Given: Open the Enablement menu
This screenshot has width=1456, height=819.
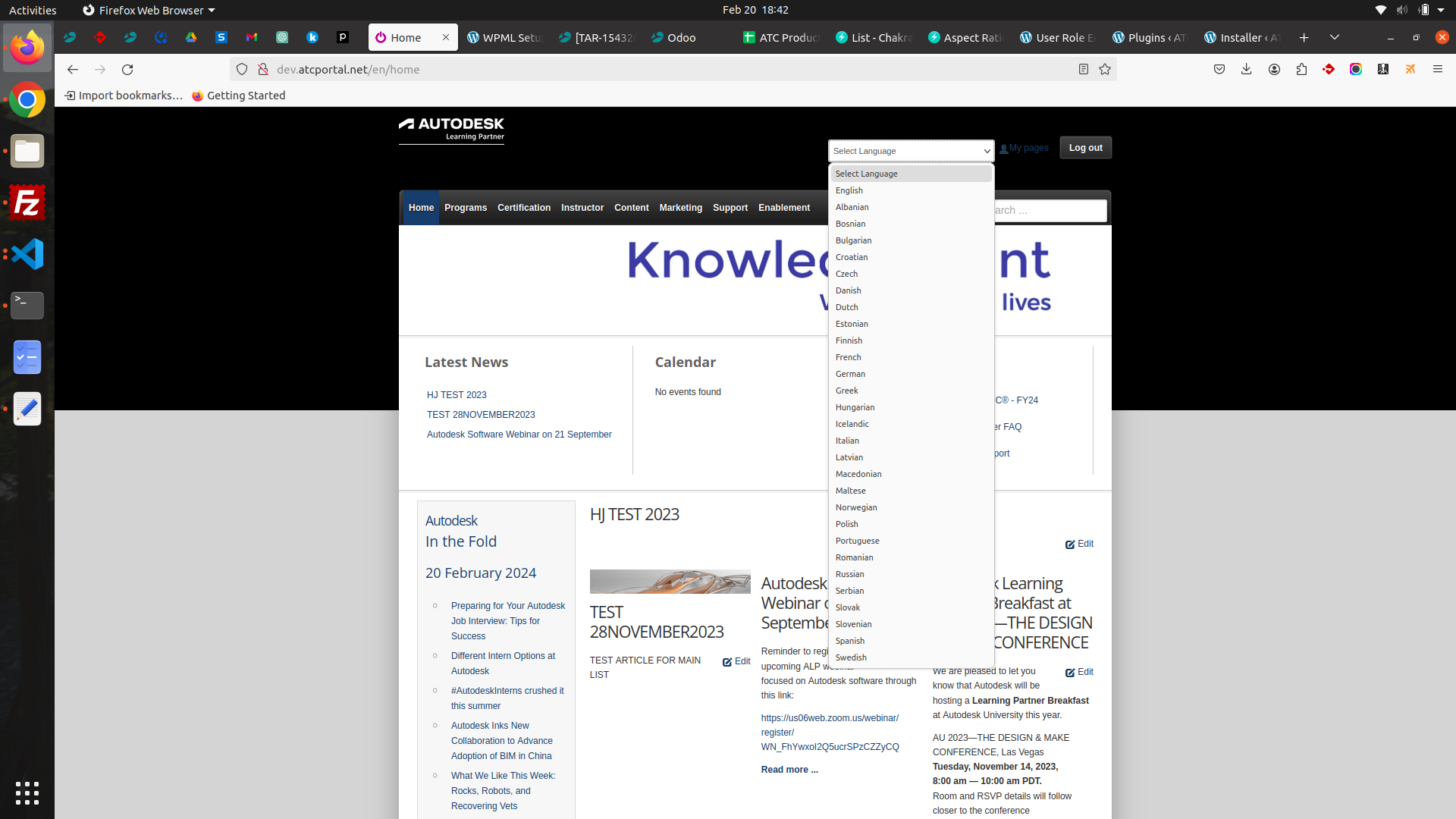Looking at the screenshot, I should click(784, 208).
